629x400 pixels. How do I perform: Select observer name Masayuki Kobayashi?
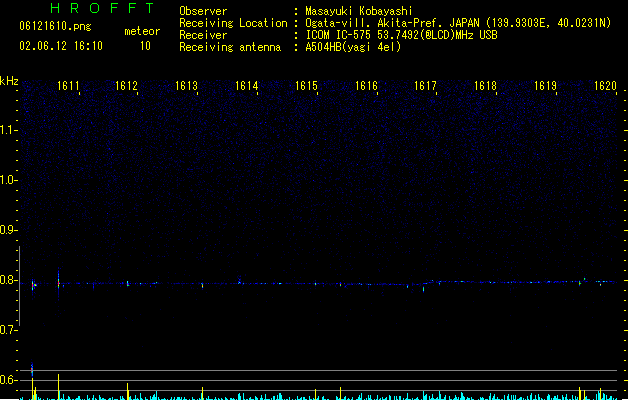click(x=359, y=11)
